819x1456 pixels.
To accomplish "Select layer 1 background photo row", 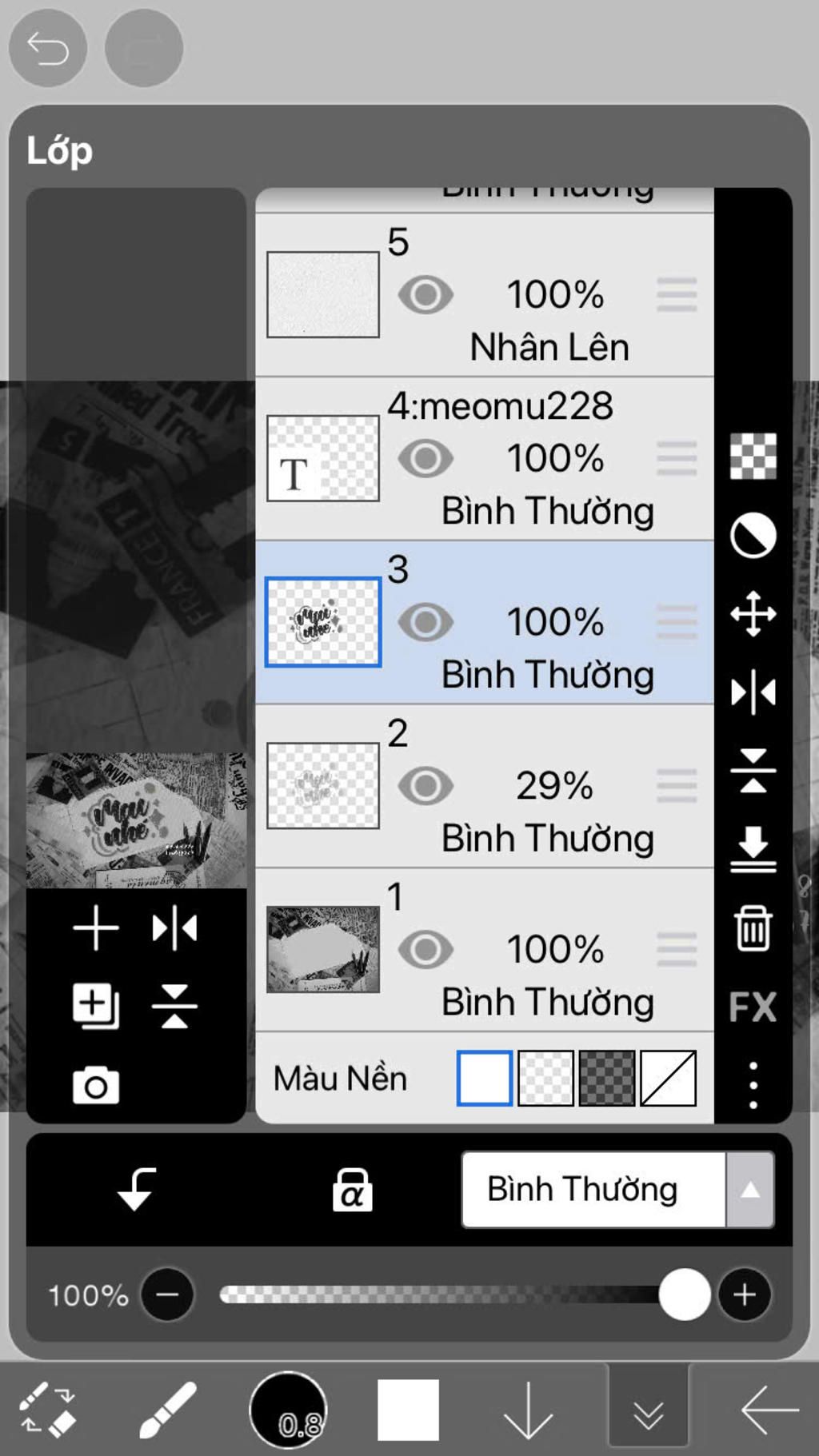I will click(484, 949).
